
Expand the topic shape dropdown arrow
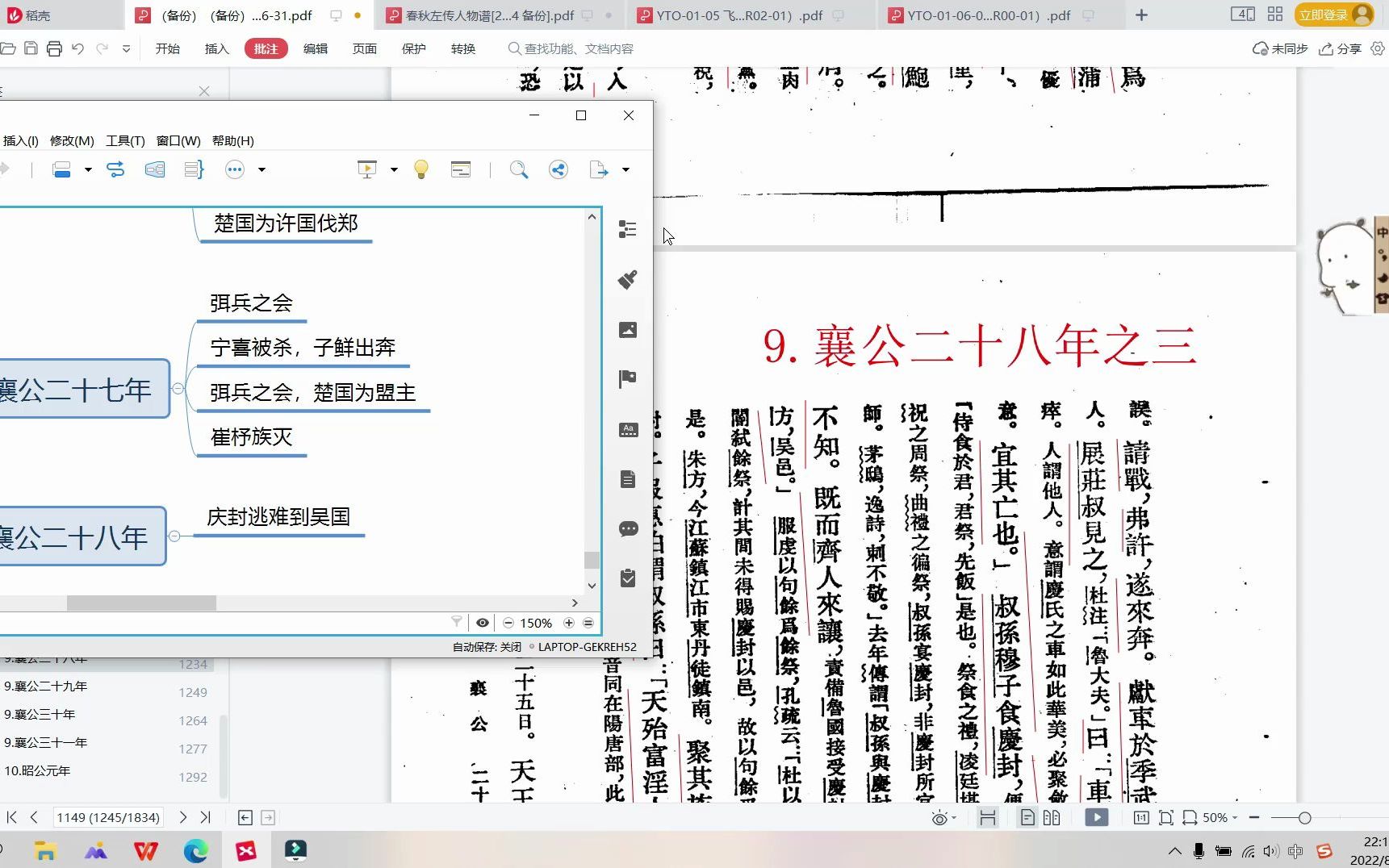pyautogui.click(x=88, y=169)
